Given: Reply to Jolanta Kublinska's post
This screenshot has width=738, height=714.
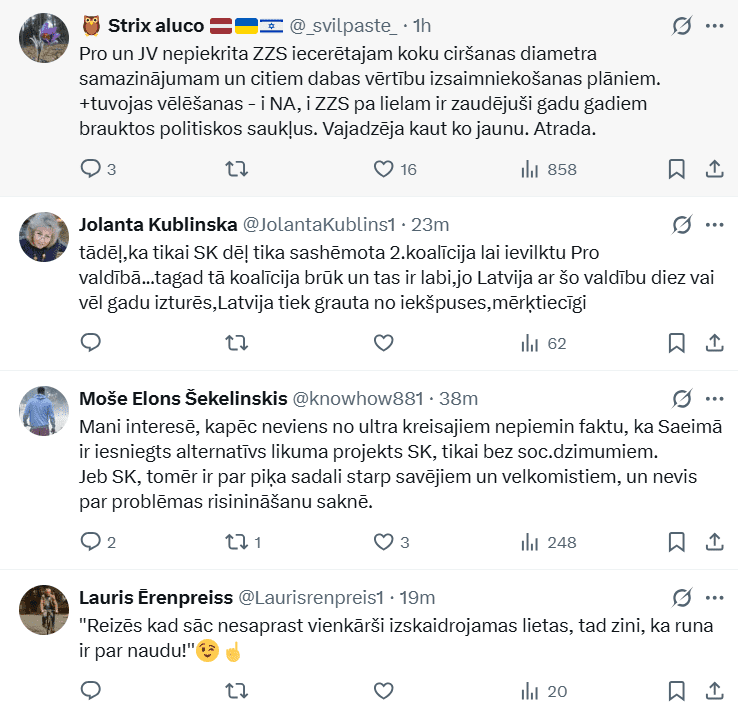Looking at the screenshot, I should click(91, 343).
